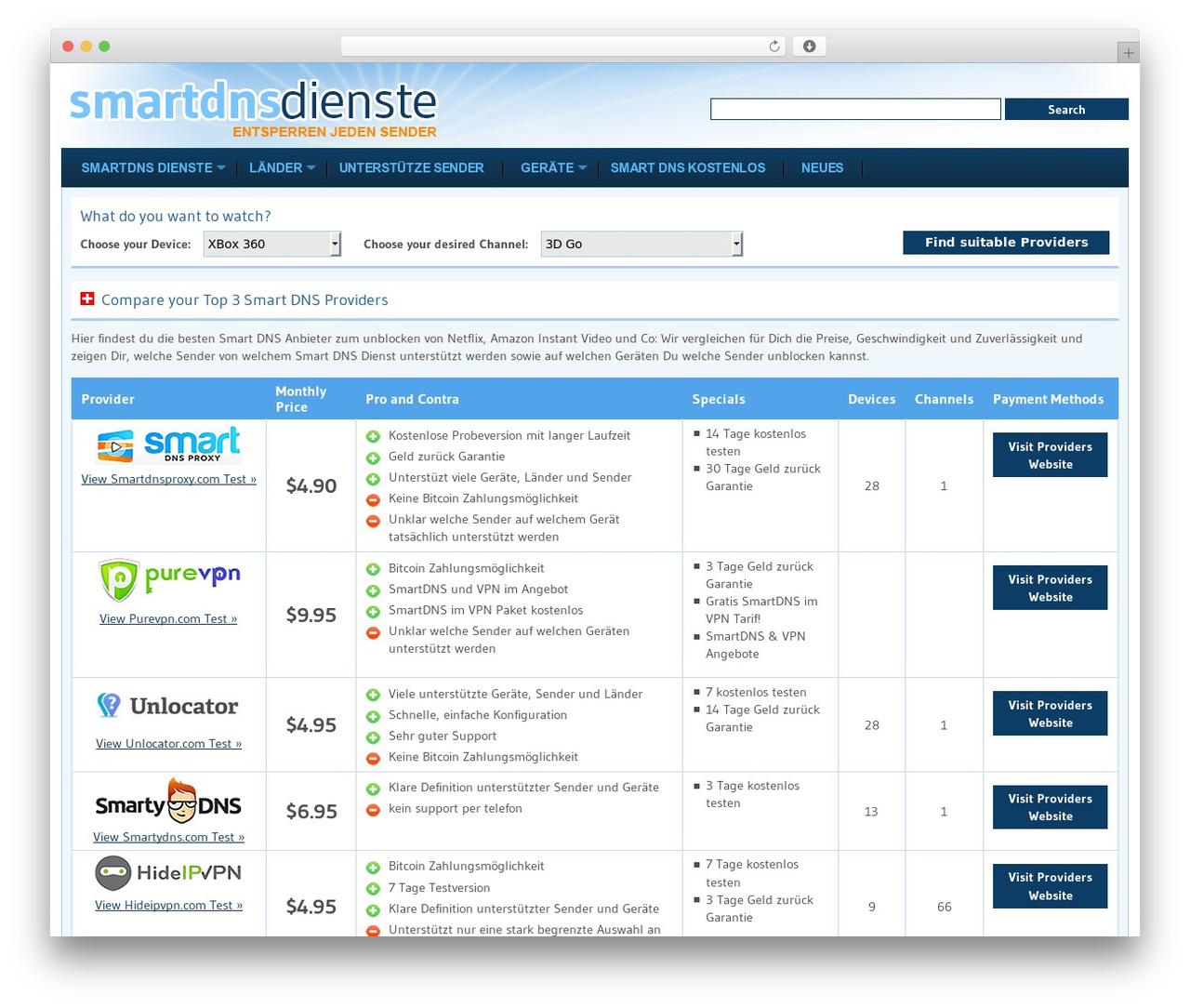Viewport: 1190px width, 1008px height.
Task: Click the browser address bar
Action: tap(563, 46)
